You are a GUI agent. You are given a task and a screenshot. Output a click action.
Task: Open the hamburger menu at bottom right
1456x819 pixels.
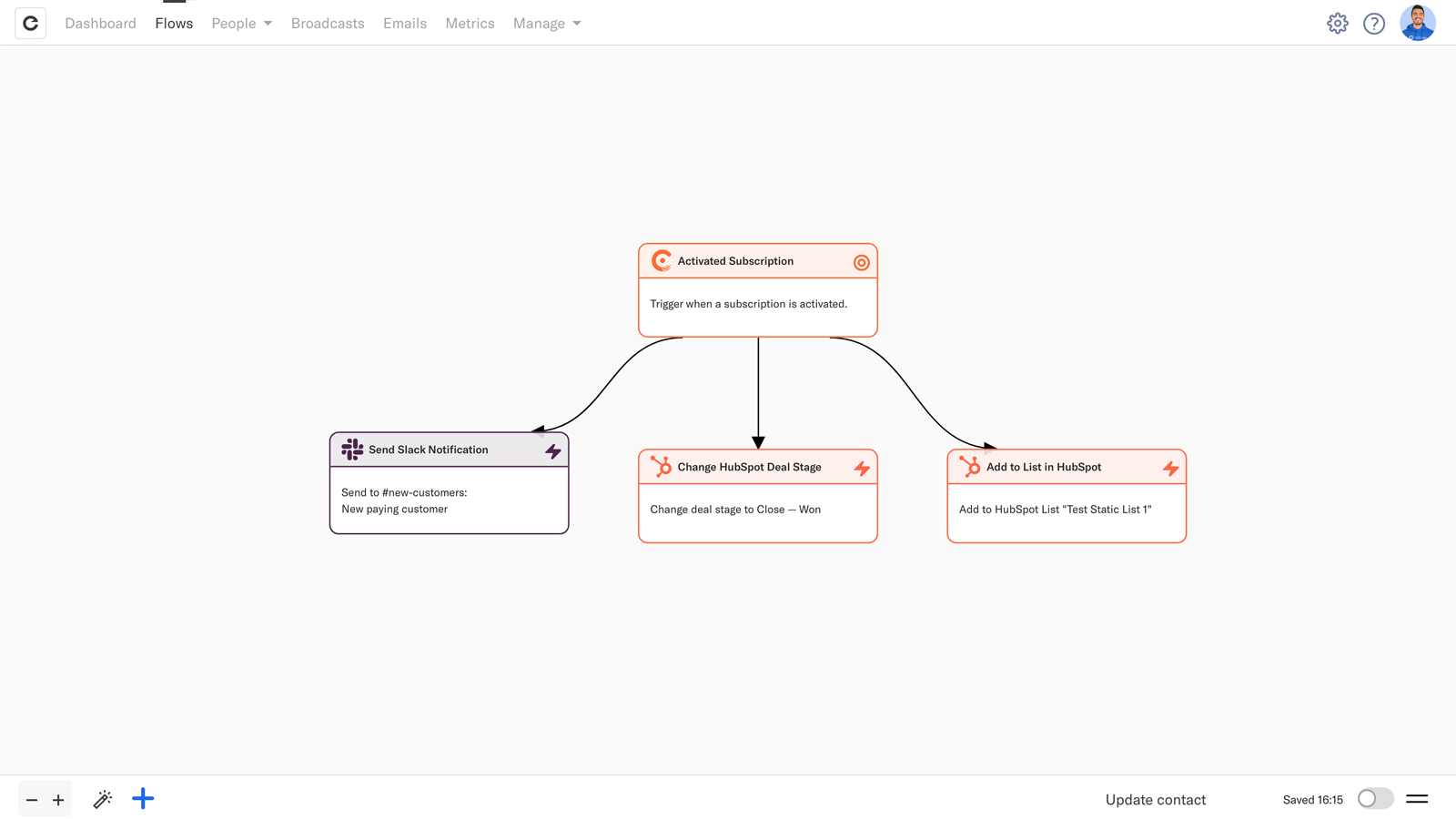pyautogui.click(x=1417, y=799)
